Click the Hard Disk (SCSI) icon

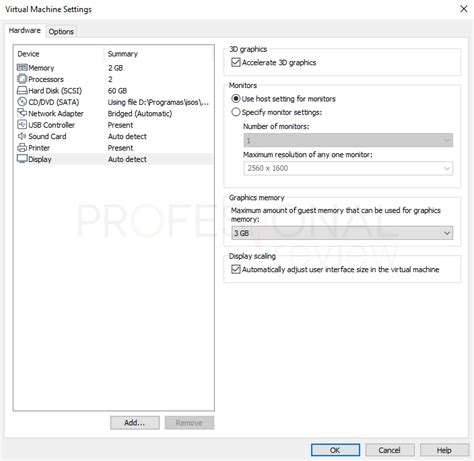pos(22,90)
